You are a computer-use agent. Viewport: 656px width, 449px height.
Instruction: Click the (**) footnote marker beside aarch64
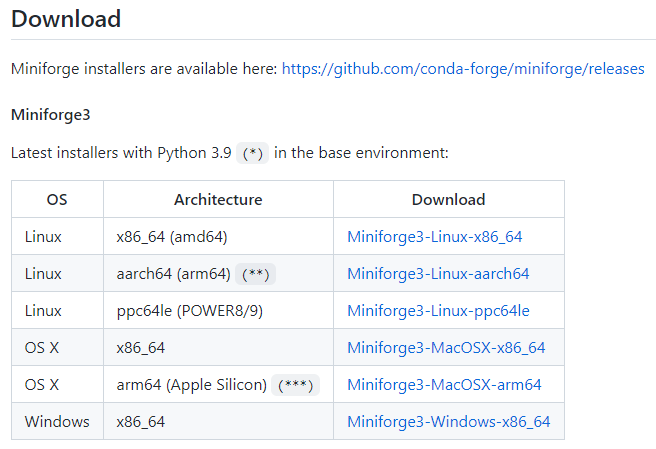coord(255,274)
